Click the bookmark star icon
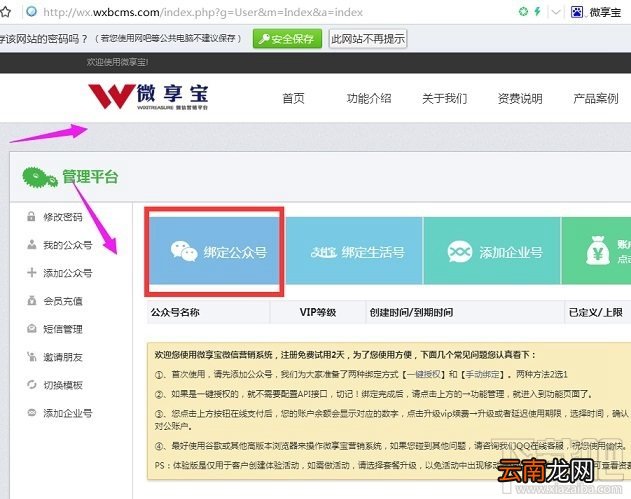This screenshot has height=499, width=631. click(5, 12)
